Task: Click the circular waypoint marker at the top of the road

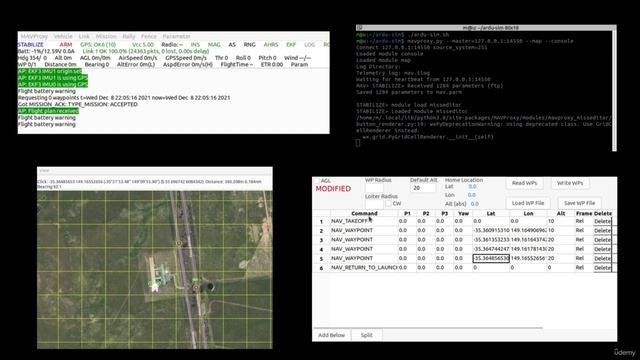Action: pyautogui.click(x=178, y=243)
